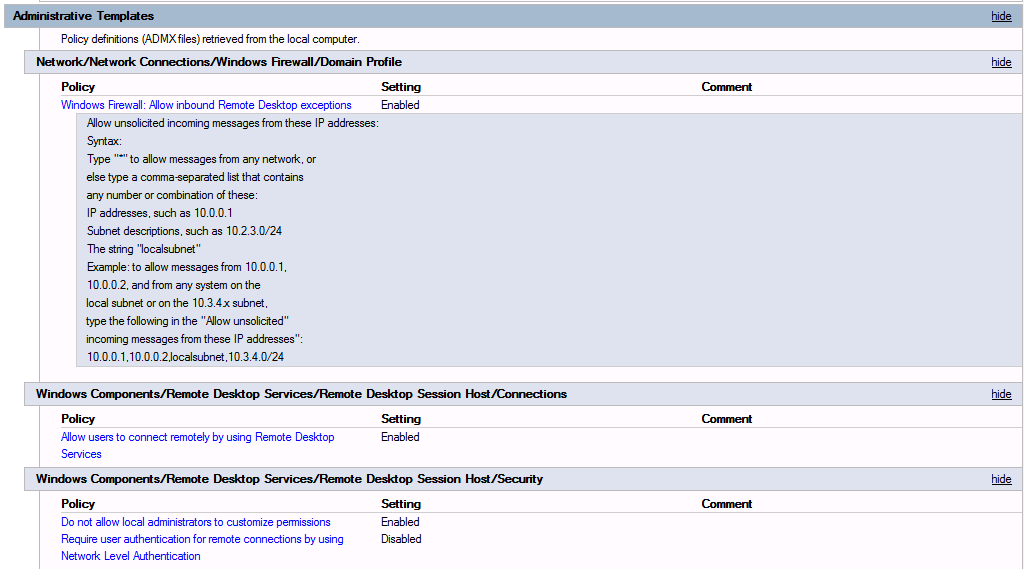Image resolution: width=1024 pixels, height=569 pixels.
Task: Click Enabled setting for local administrators policy
Action: [x=400, y=522]
